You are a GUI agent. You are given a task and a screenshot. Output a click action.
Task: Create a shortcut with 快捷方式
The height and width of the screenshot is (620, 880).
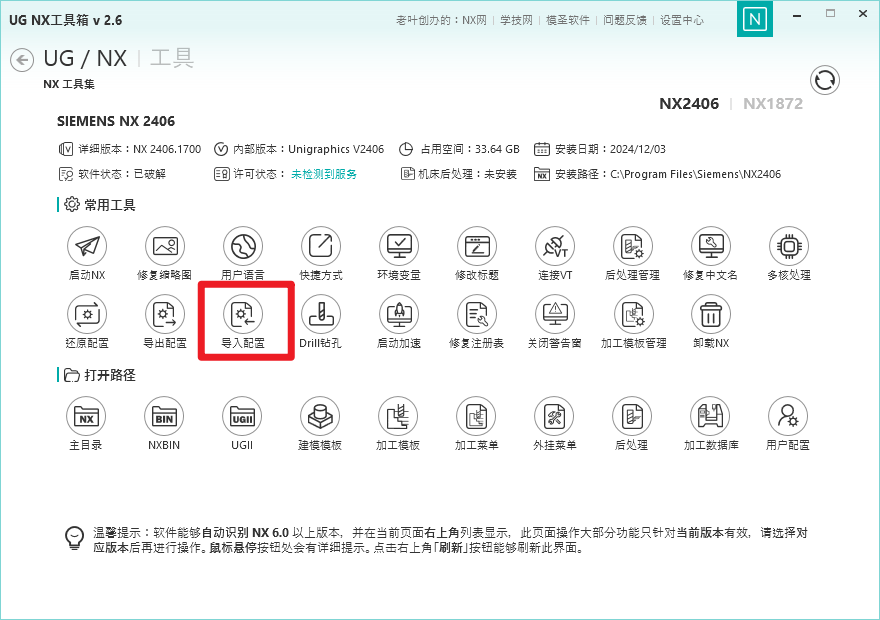click(x=321, y=246)
